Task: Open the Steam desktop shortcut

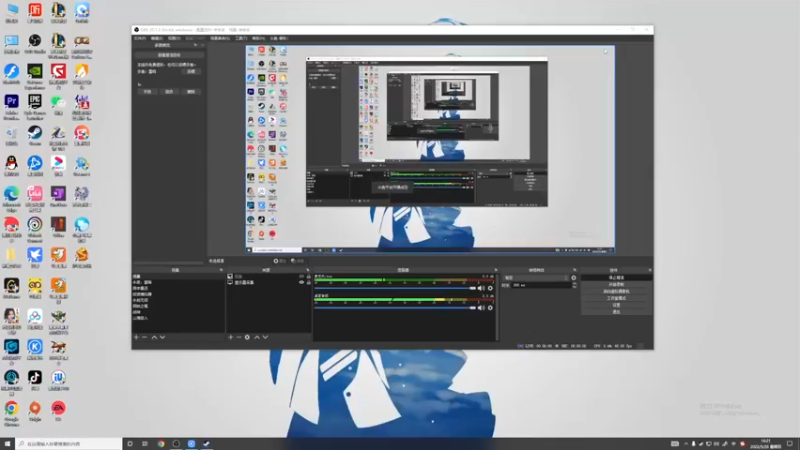Action: tap(35, 136)
